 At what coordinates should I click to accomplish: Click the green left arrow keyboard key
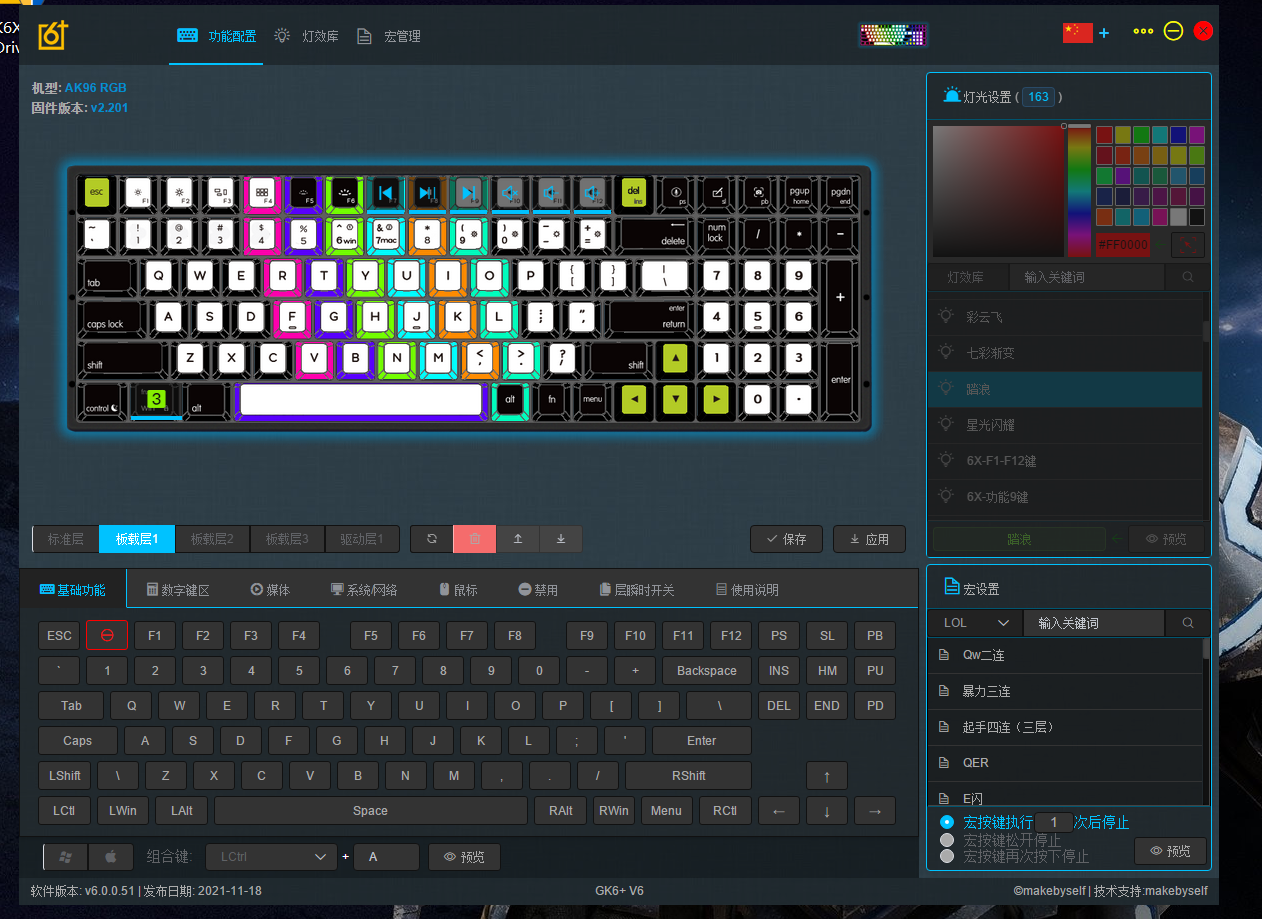click(x=634, y=400)
